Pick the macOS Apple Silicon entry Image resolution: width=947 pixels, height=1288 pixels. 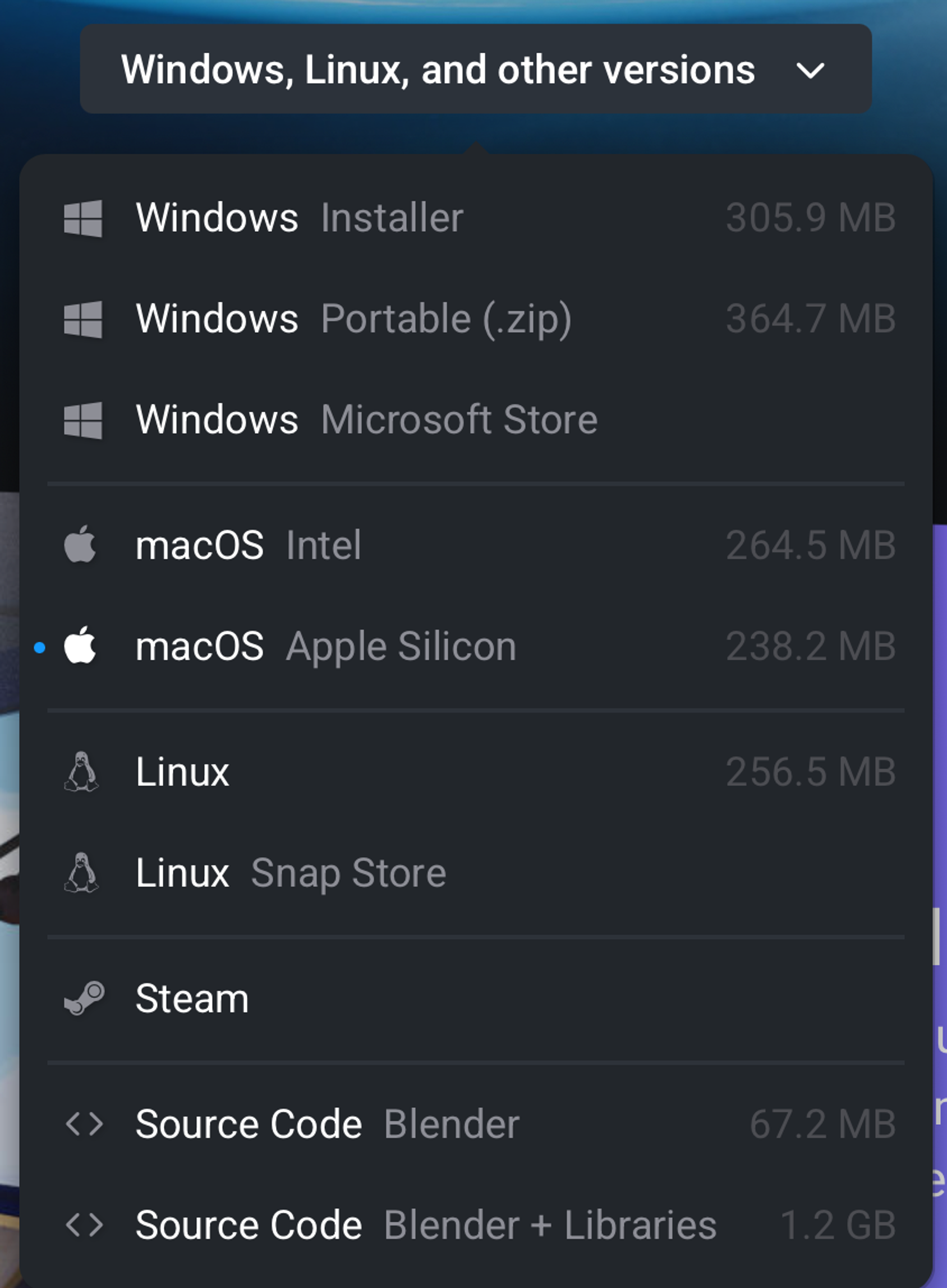[x=476, y=646]
